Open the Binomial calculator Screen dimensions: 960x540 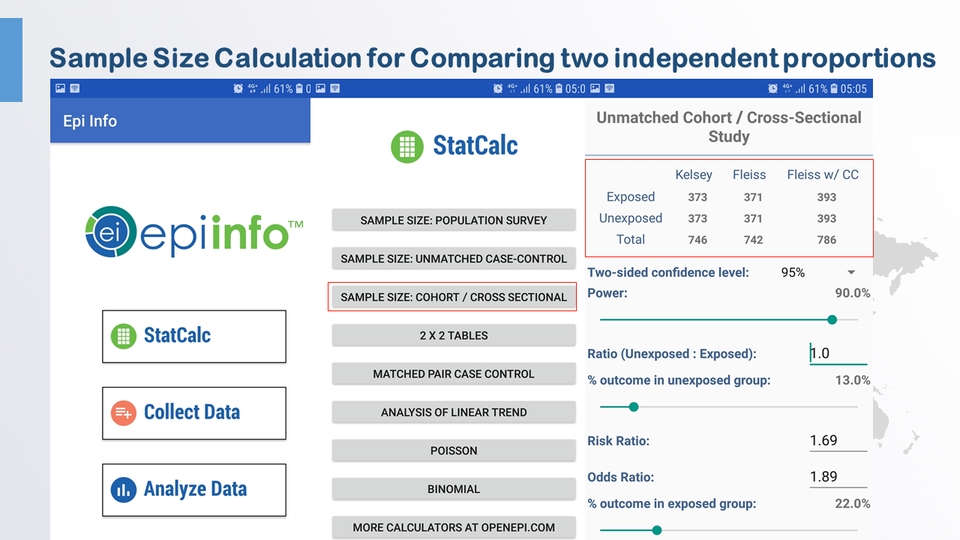454,489
